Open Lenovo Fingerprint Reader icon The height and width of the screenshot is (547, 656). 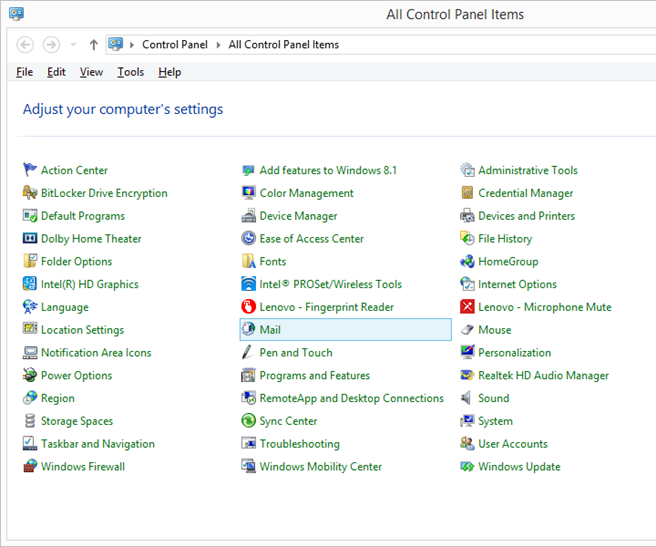[249, 307]
